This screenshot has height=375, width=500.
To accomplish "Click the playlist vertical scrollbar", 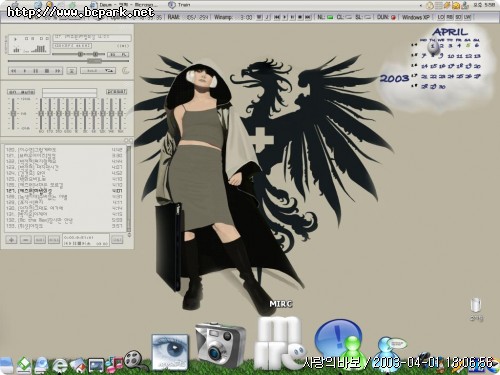I will 129,189.
